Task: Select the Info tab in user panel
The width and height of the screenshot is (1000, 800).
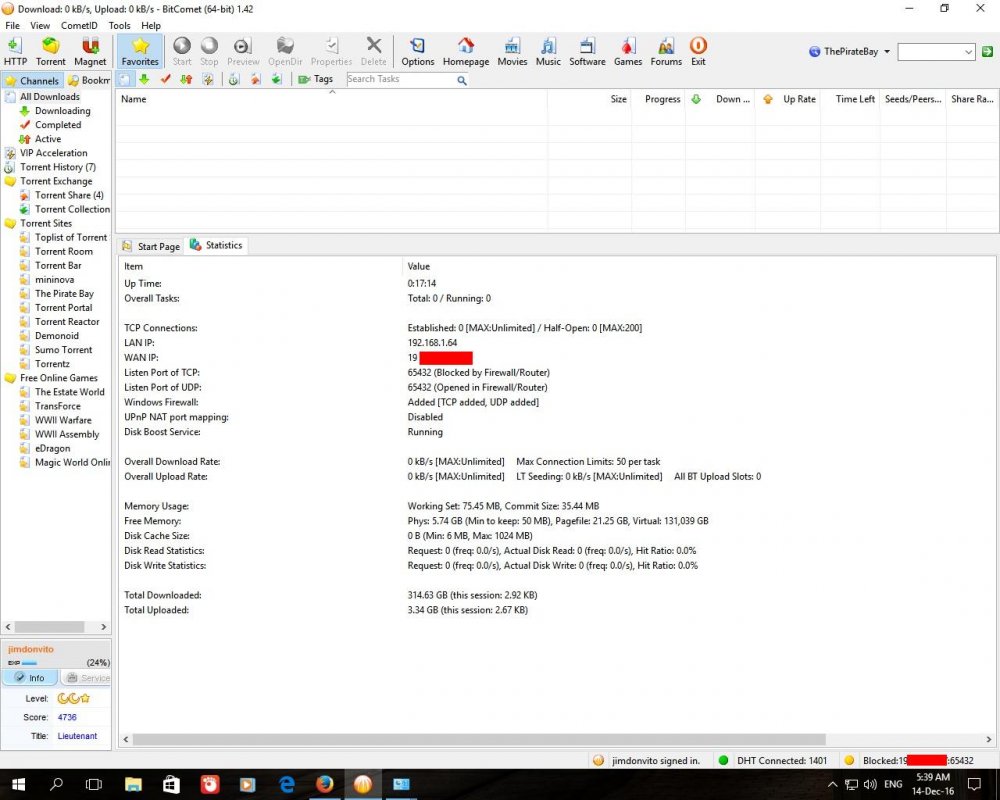Action: tap(30, 678)
